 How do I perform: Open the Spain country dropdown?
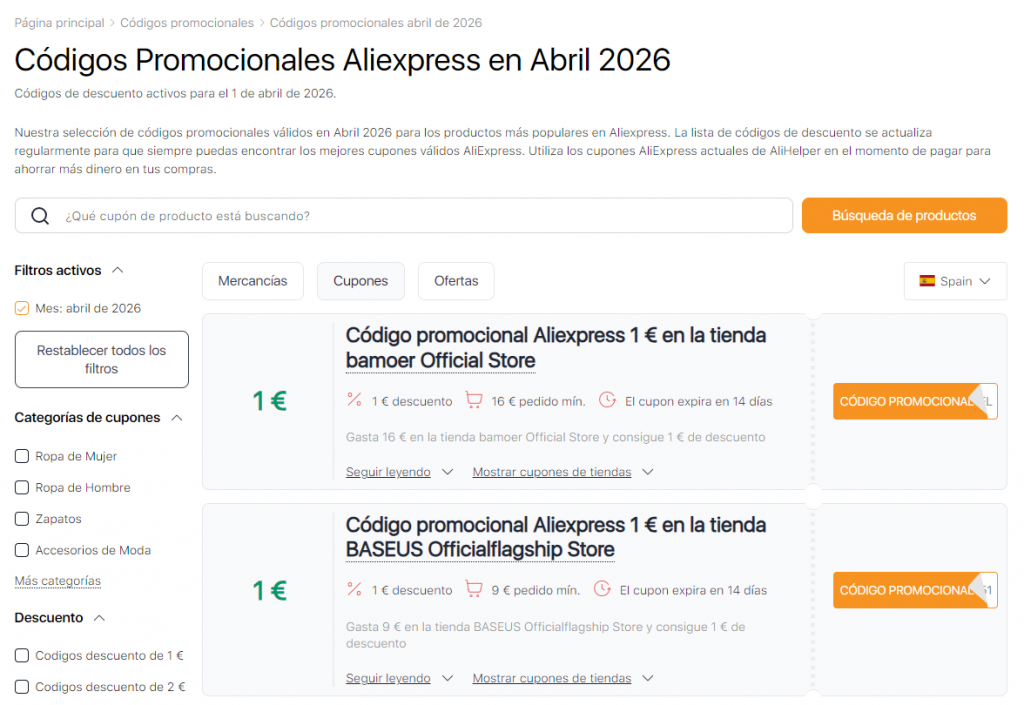(x=956, y=281)
